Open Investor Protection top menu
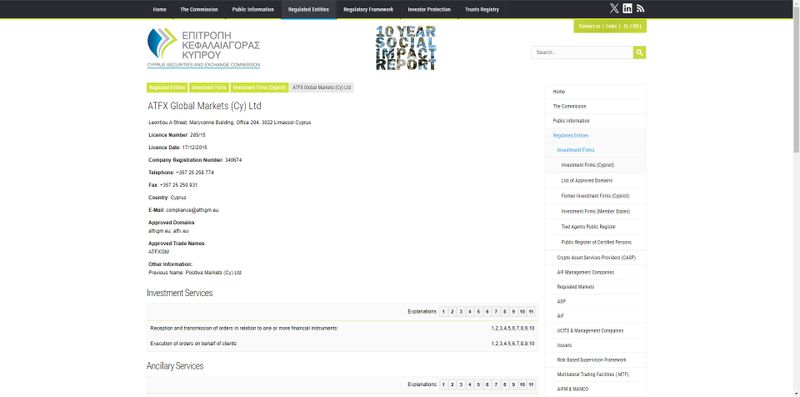 click(429, 9)
